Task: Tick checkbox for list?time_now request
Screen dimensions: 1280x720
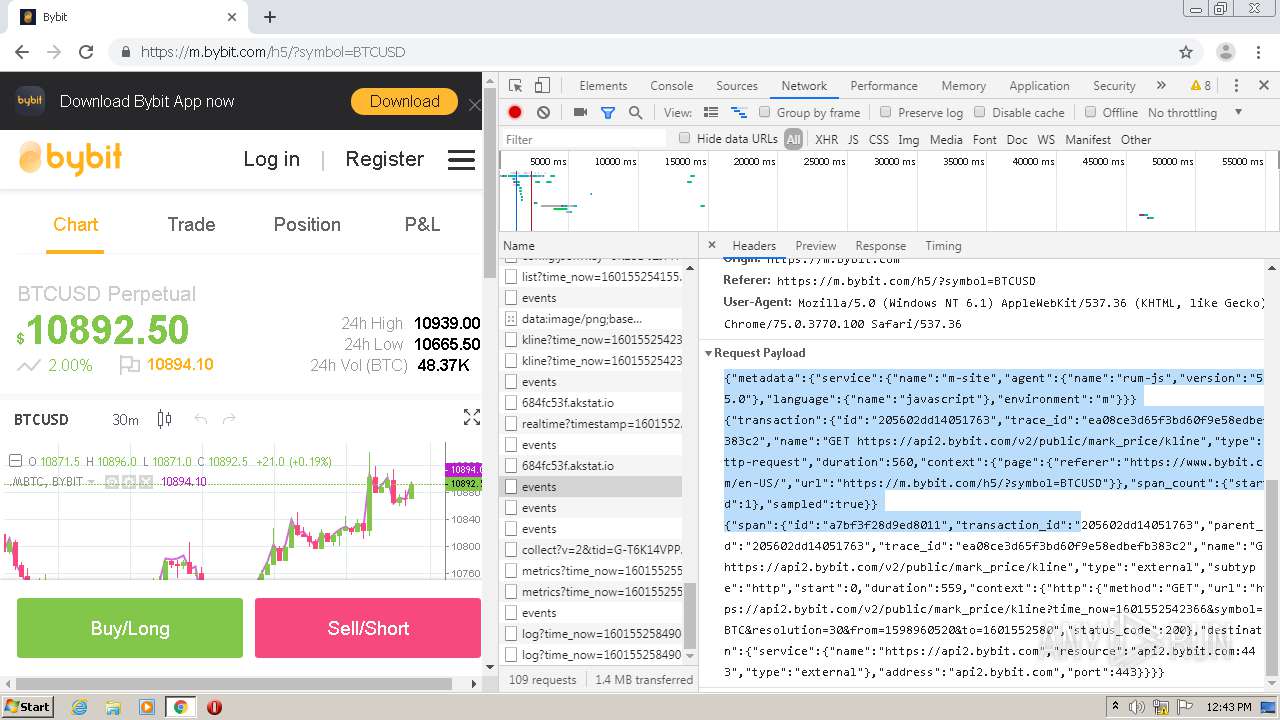Action: point(511,277)
